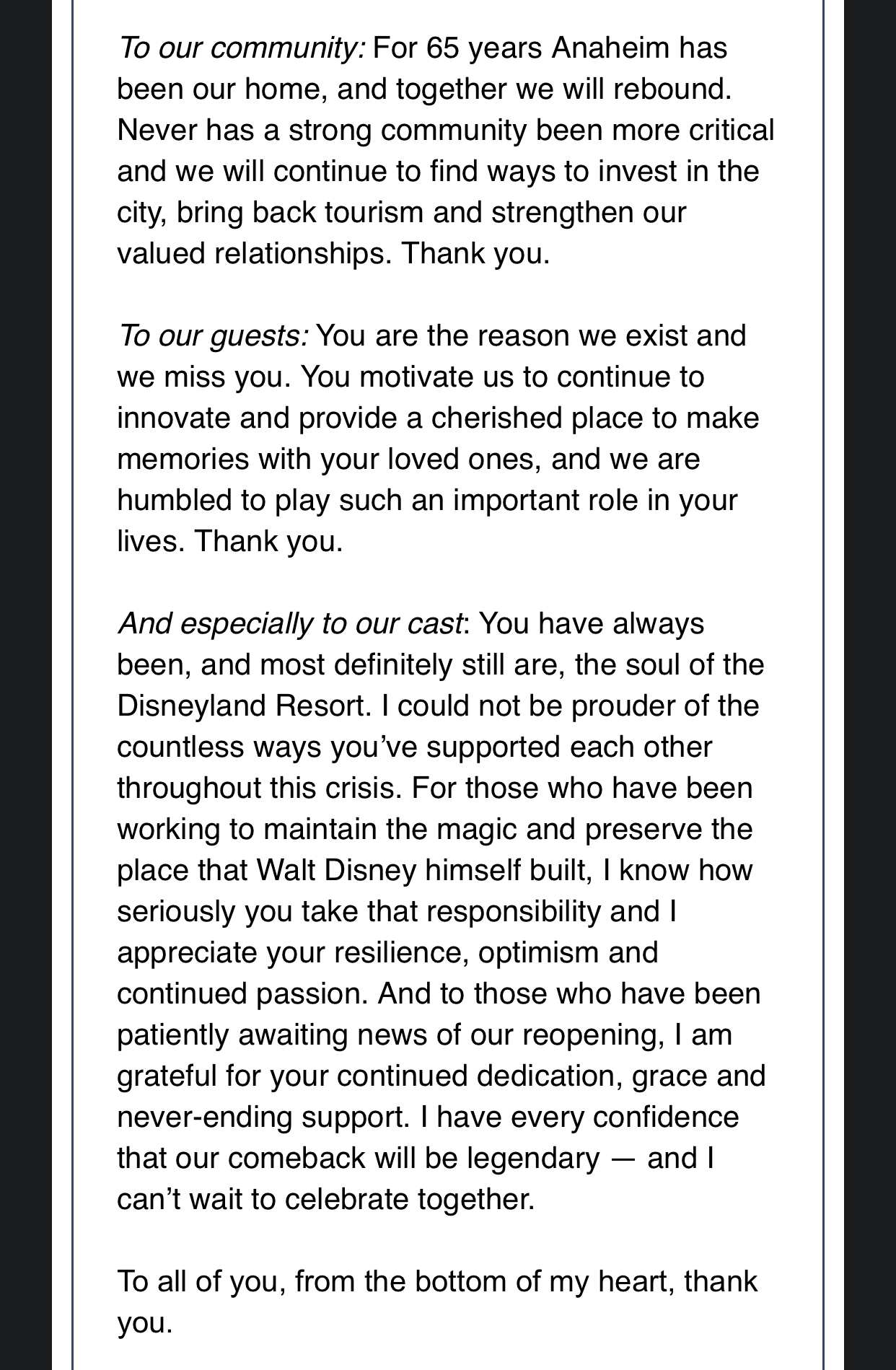The width and height of the screenshot is (896, 1370).
Task: Click the word "legendary" near the end
Action: click(533, 1159)
